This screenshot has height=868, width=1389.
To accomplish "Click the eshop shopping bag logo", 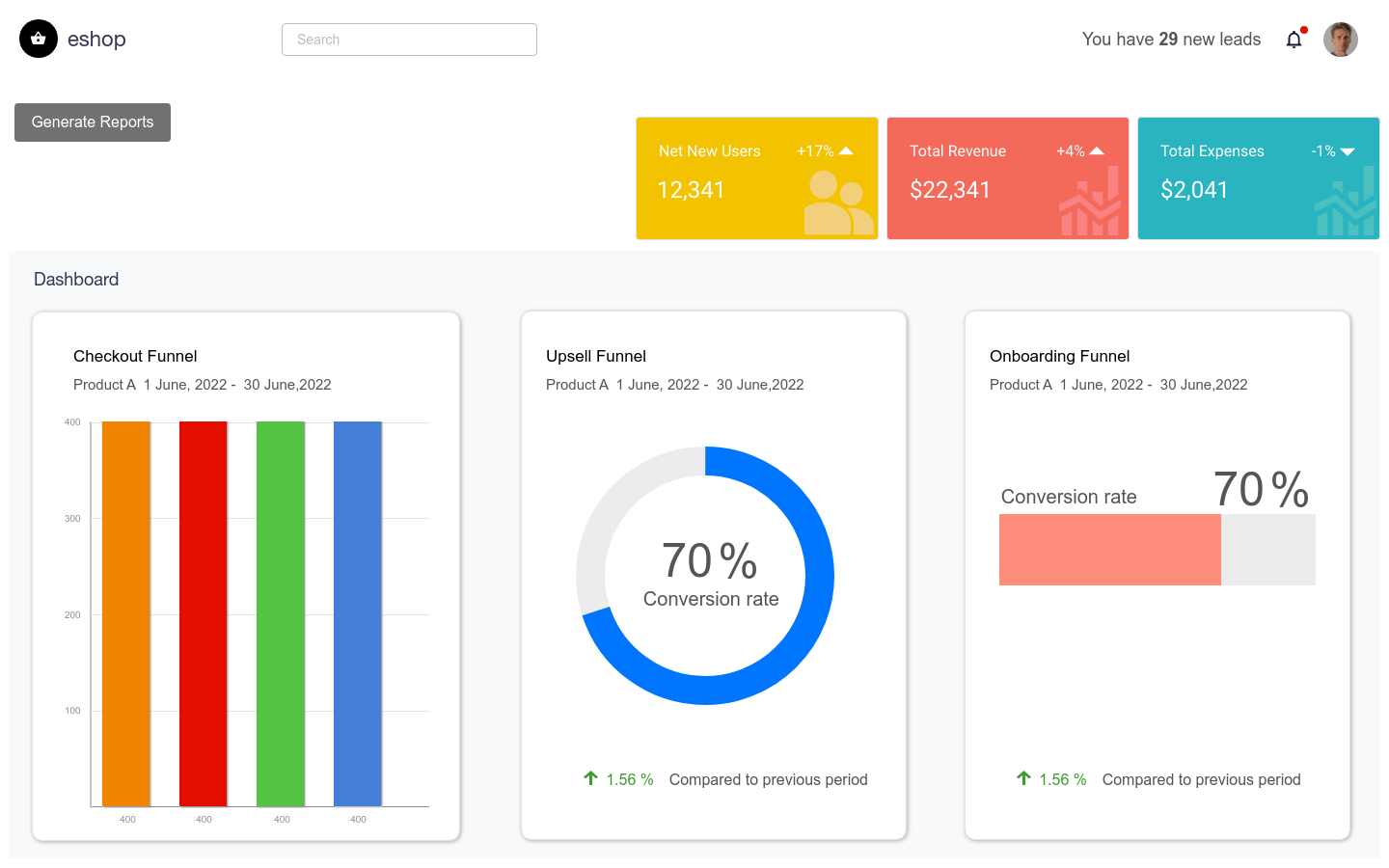I will pos(39,39).
